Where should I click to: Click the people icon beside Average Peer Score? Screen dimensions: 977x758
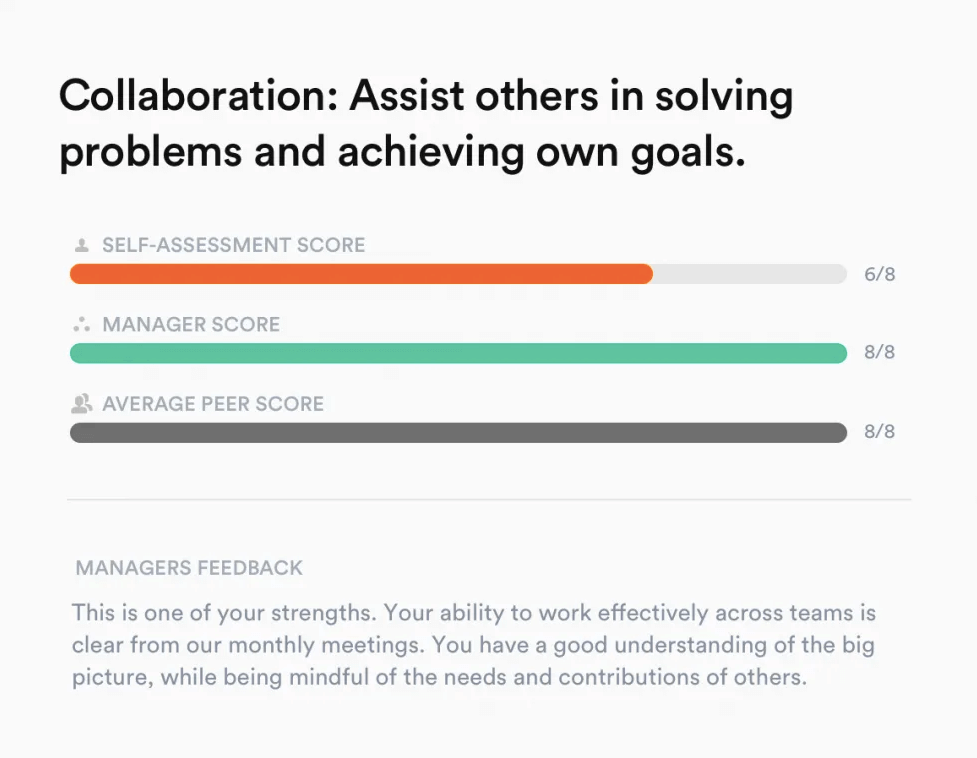tap(82, 404)
